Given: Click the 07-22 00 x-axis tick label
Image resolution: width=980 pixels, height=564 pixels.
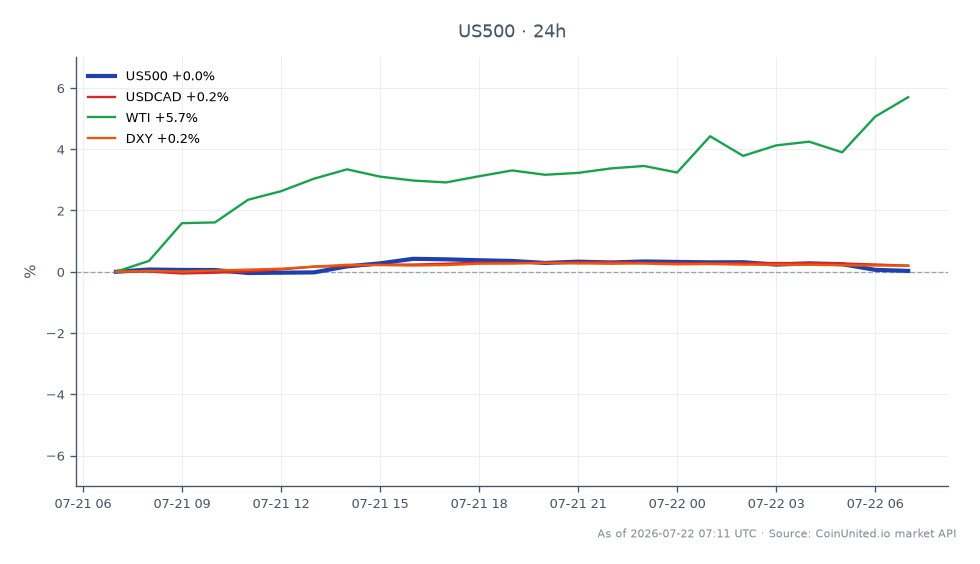Looking at the screenshot, I should (x=677, y=504).
